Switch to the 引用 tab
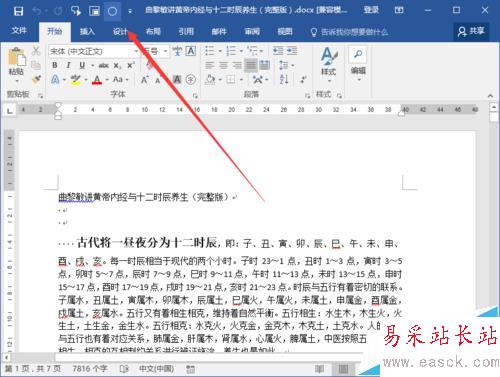The width and height of the screenshot is (500, 377). click(x=186, y=31)
